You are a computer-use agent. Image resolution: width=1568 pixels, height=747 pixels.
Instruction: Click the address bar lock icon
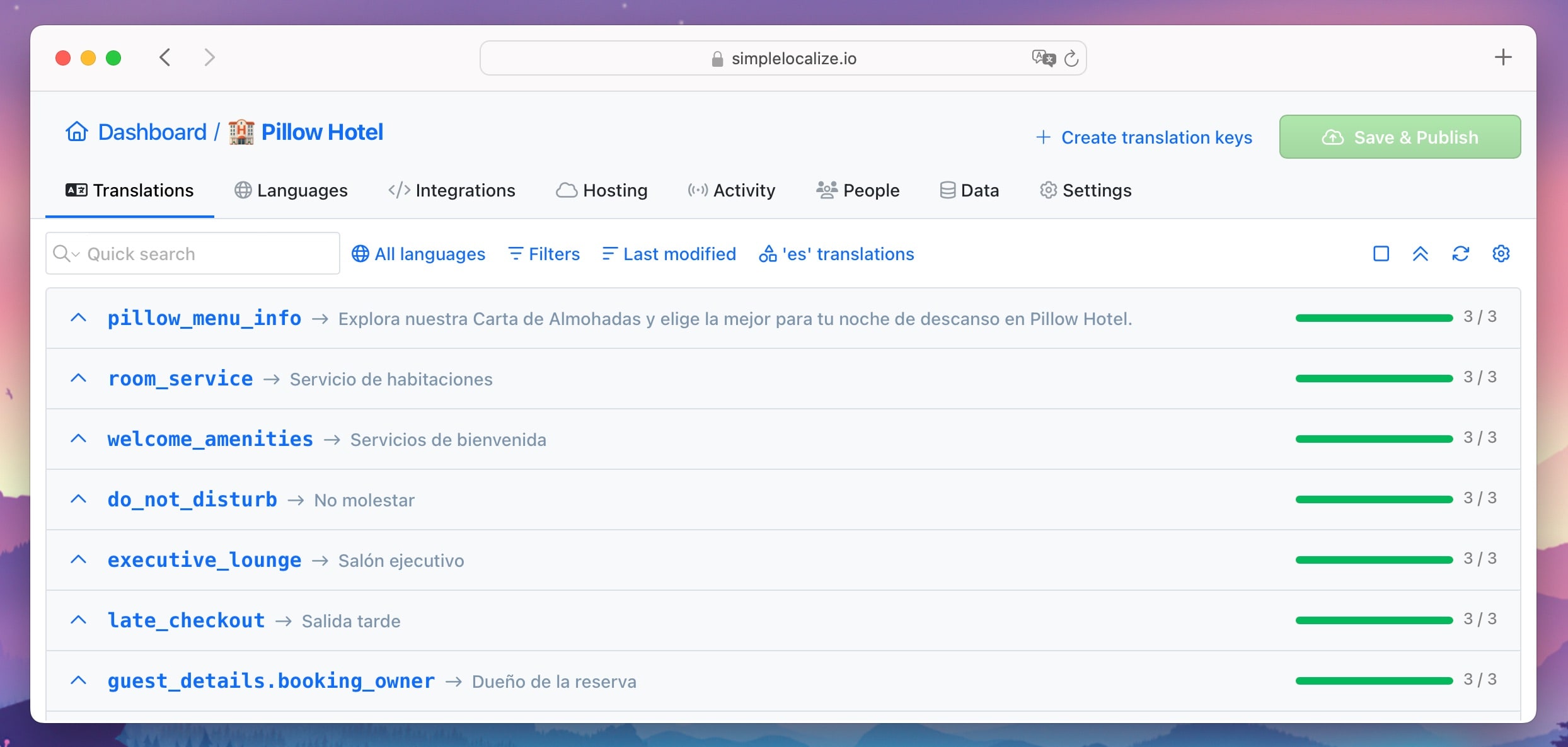coord(717,59)
